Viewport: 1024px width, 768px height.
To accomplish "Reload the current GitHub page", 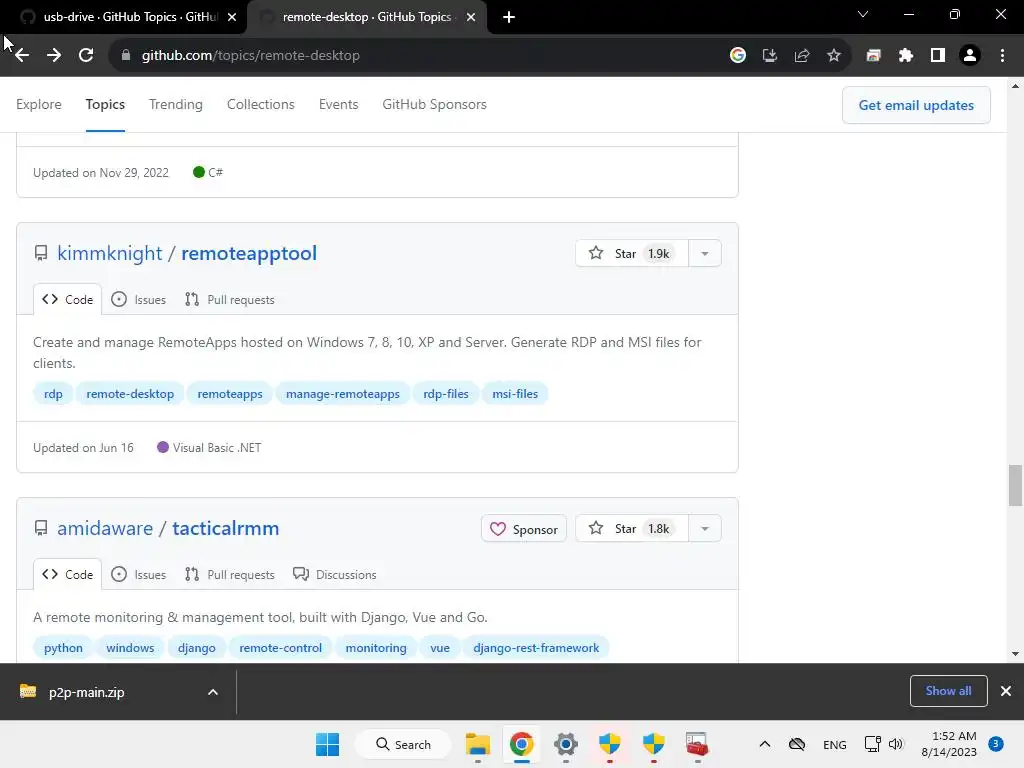I will tap(86, 56).
